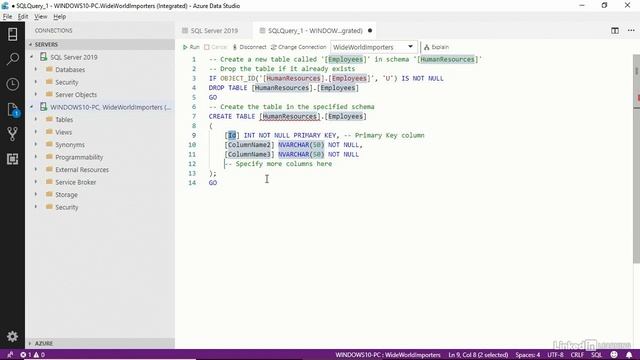Click the SQL language mode indicator

596,355
